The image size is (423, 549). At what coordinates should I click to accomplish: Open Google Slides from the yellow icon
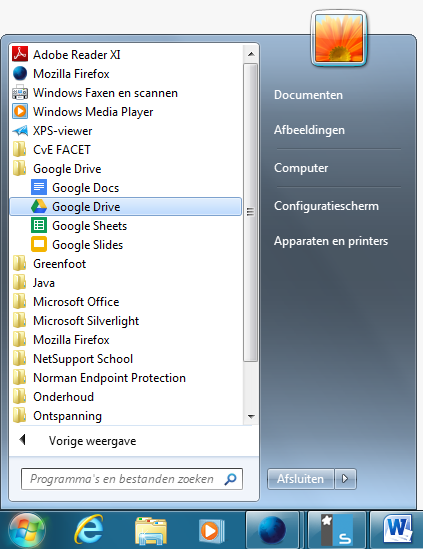tap(39, 244)
